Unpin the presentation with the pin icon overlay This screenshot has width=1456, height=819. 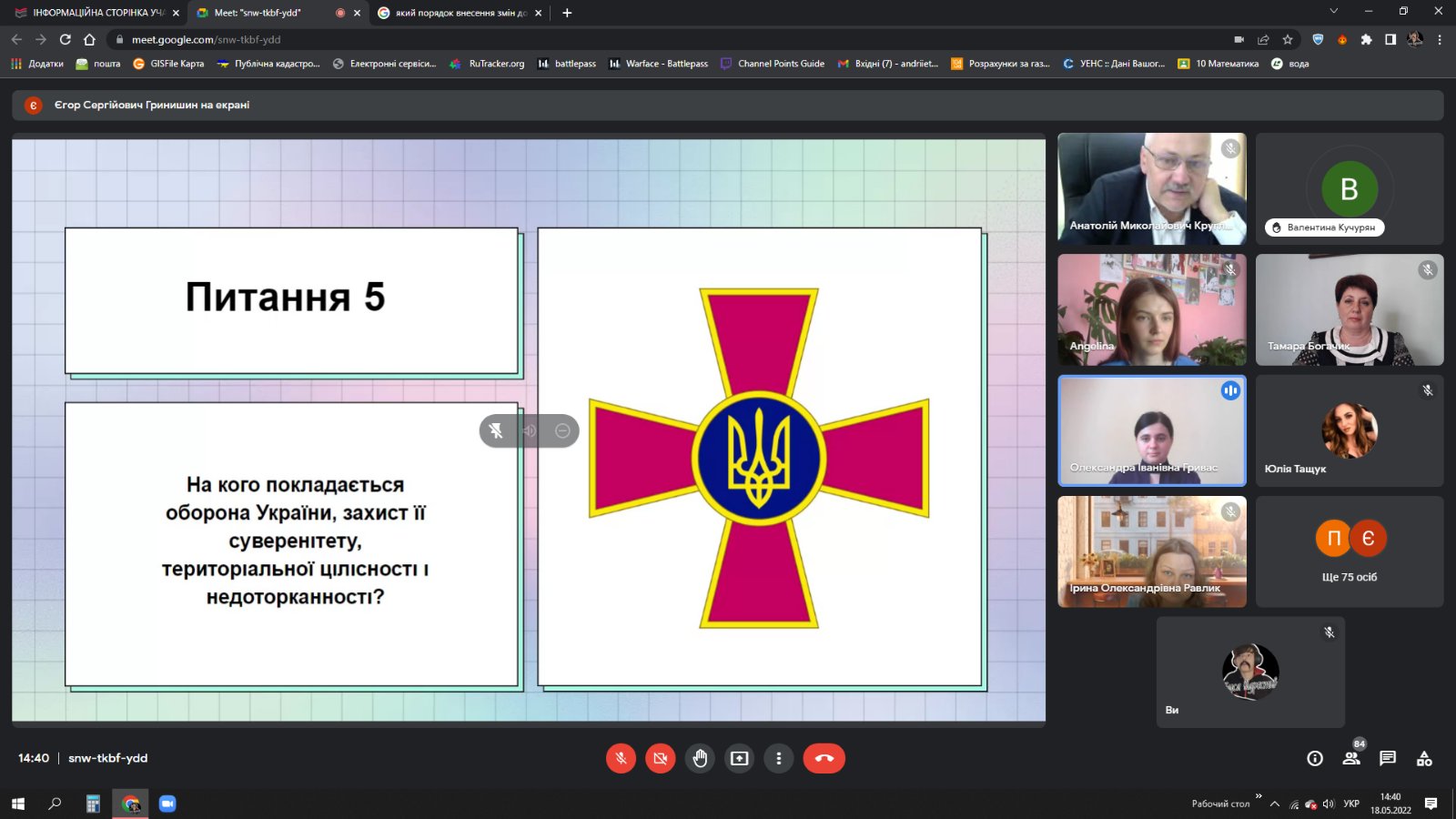[x=496, y=430]
